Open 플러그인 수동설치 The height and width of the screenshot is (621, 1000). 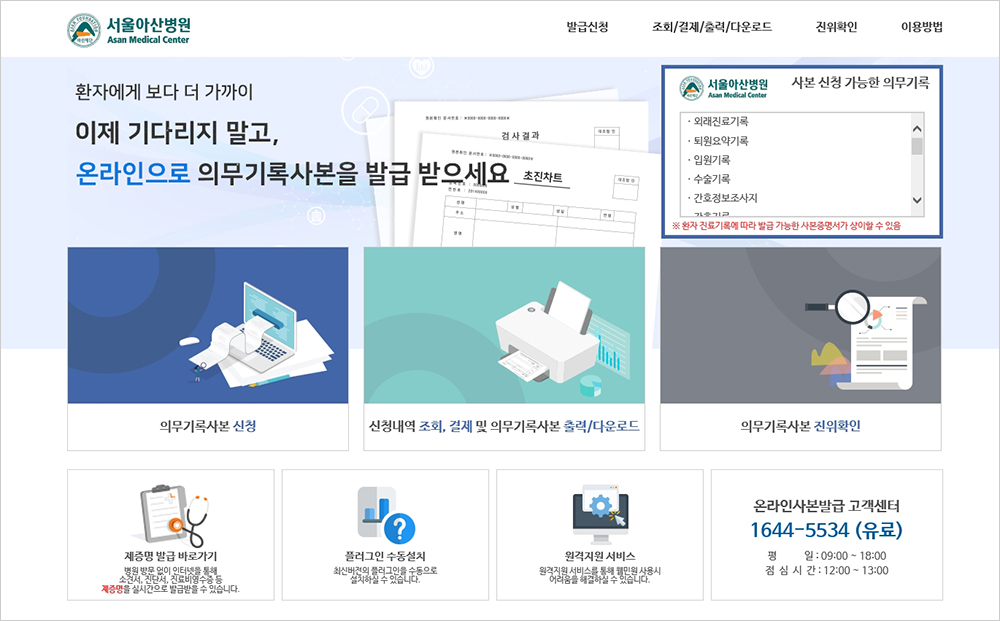click(x=385, y=556)
